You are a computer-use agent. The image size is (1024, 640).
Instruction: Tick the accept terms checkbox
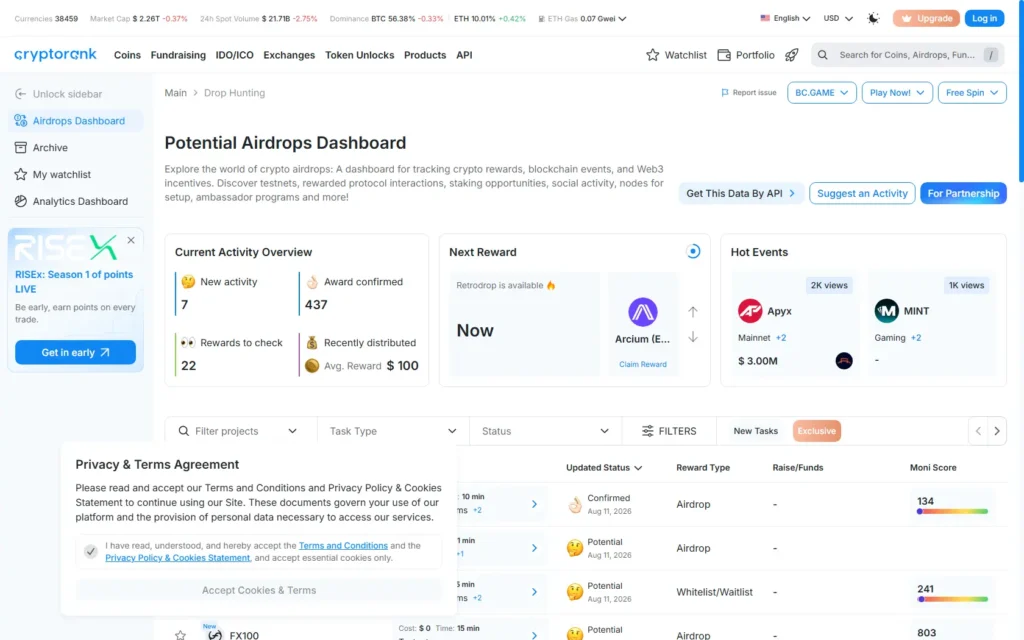[x=91, y=552]
